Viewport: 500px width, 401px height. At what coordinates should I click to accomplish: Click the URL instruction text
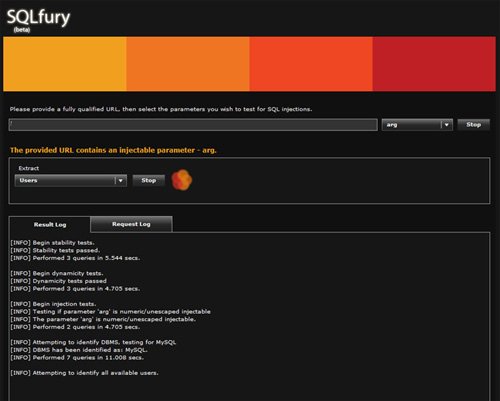point(161,109)
